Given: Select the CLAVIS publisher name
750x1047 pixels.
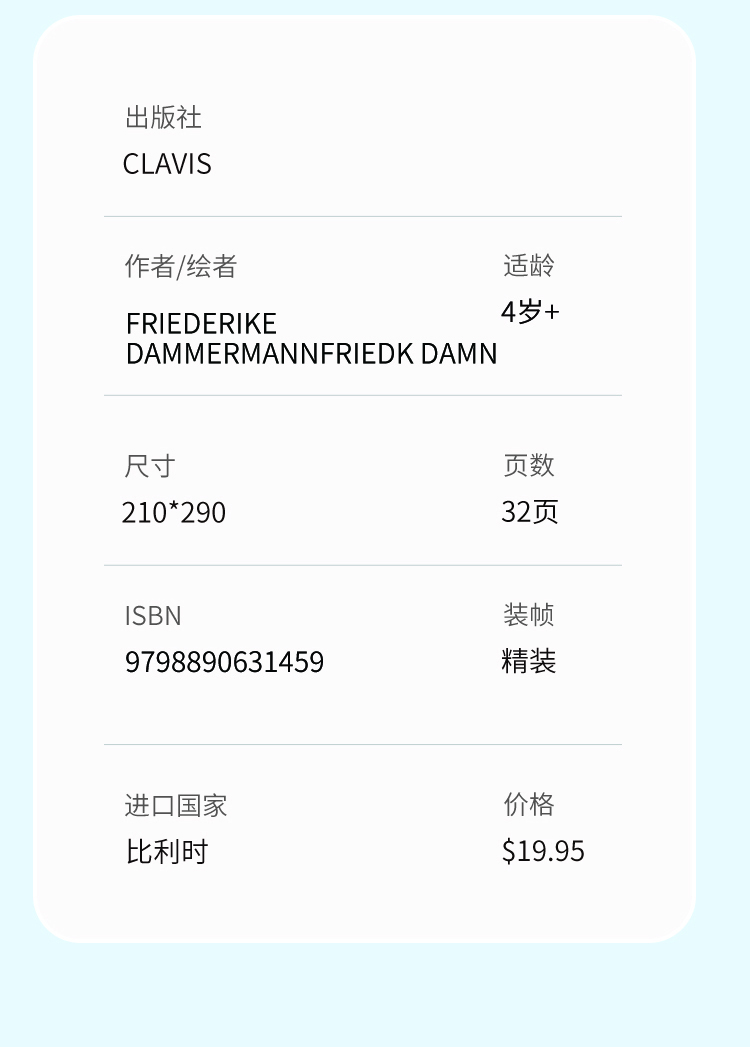Looking at the screenshot, I should click(x=167, y=163).
